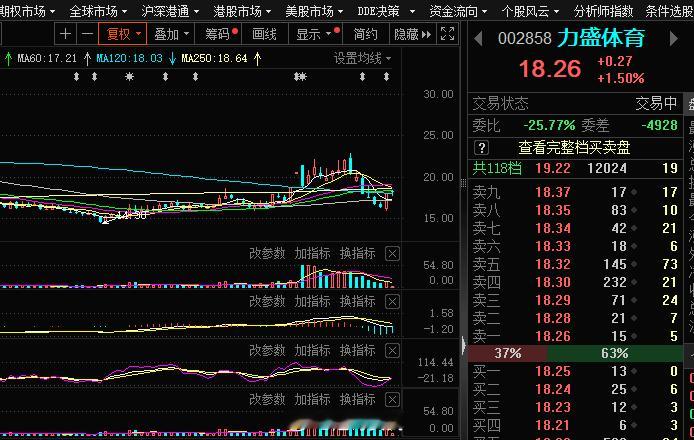Select 买二 price 18.24
The width and height of the screenshot is (694, 440).
tap(553, 389)
